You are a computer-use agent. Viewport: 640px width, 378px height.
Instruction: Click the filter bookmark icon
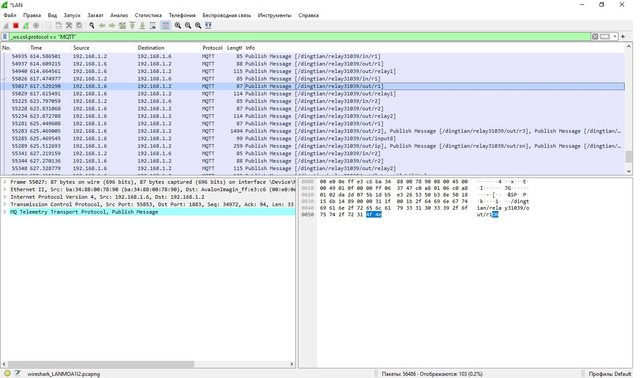tap(5, 37)
